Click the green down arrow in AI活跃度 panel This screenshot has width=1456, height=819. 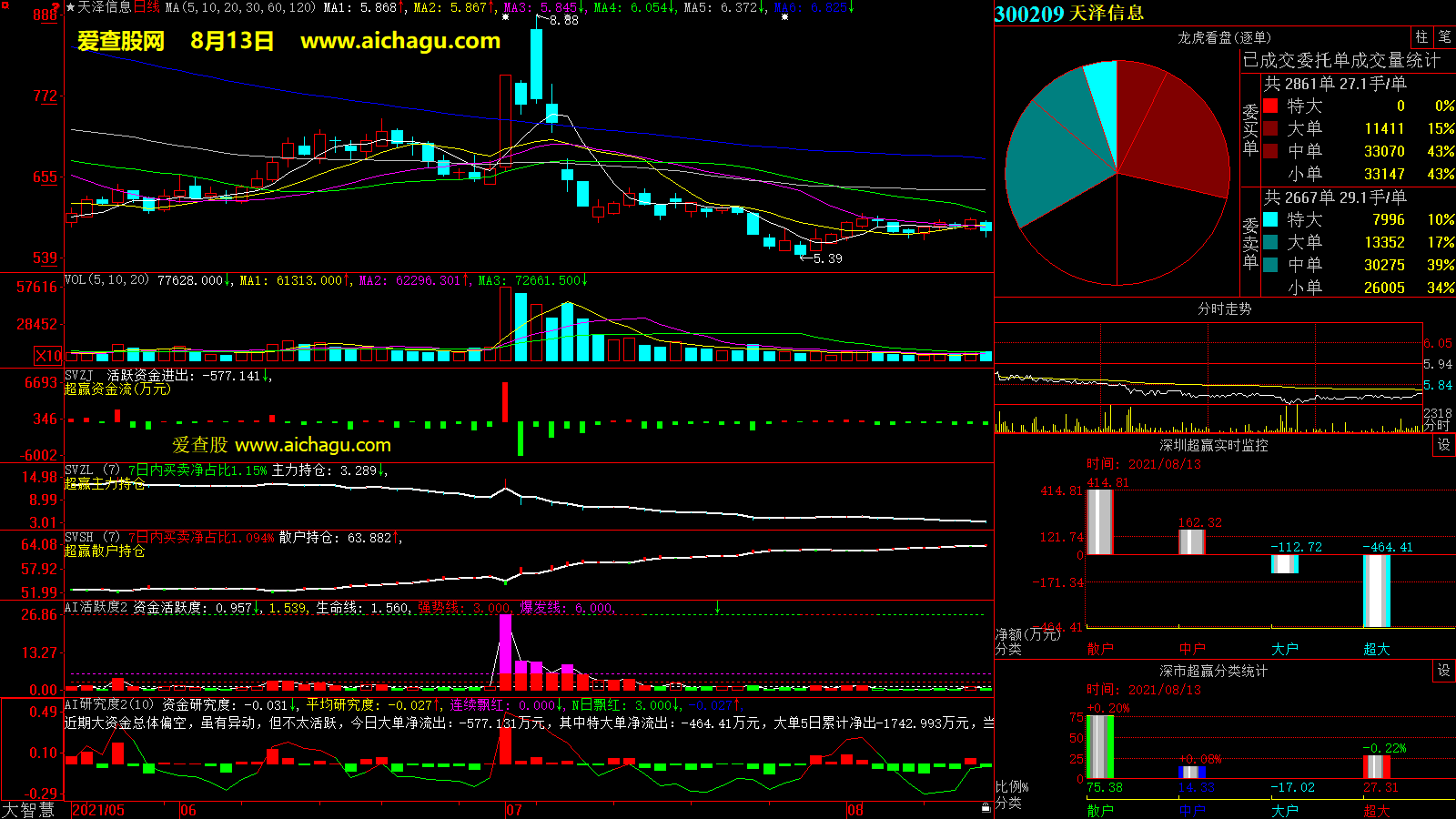[x=717, y=607]
